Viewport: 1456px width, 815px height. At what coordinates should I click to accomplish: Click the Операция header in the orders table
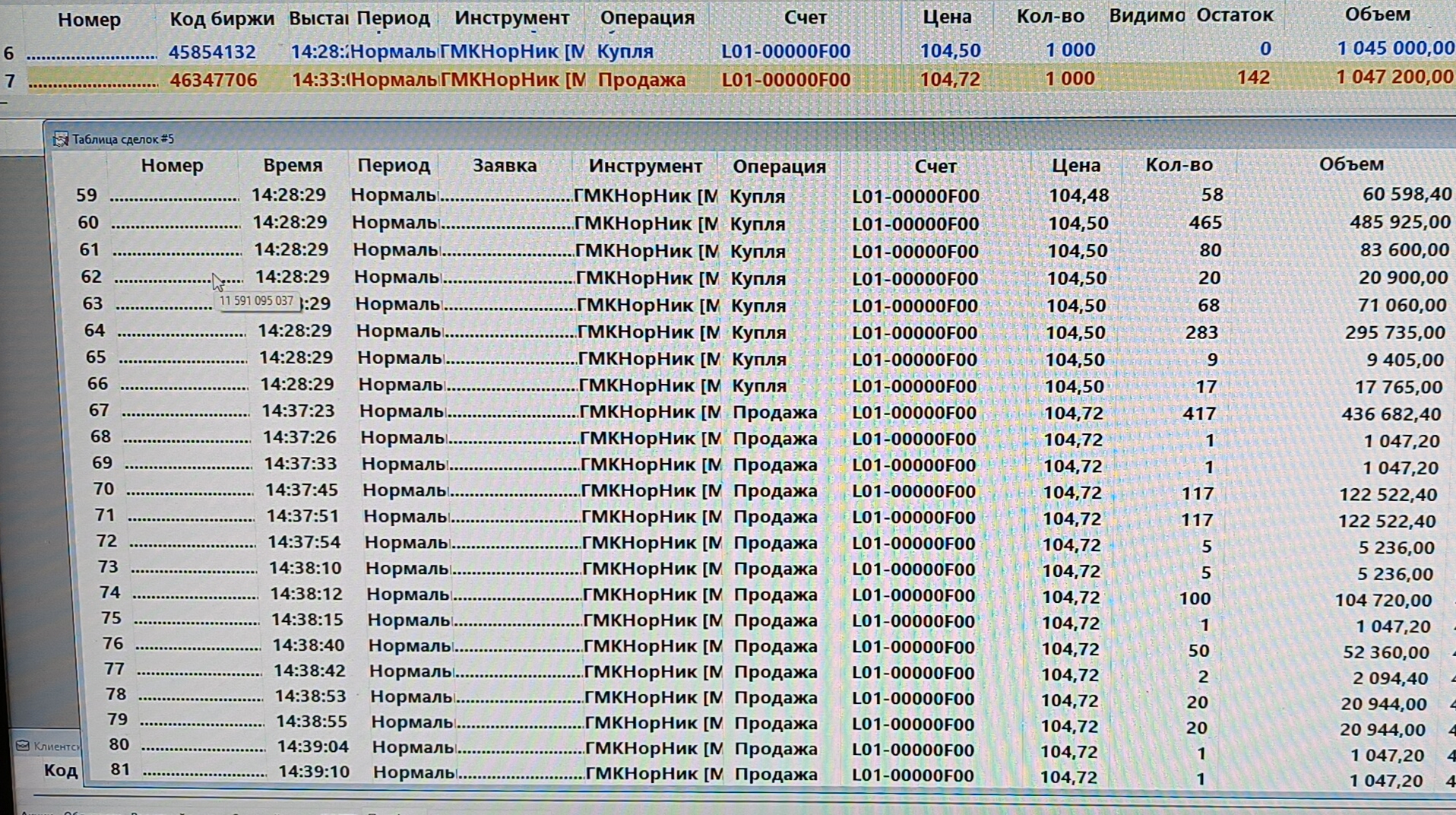647,17
